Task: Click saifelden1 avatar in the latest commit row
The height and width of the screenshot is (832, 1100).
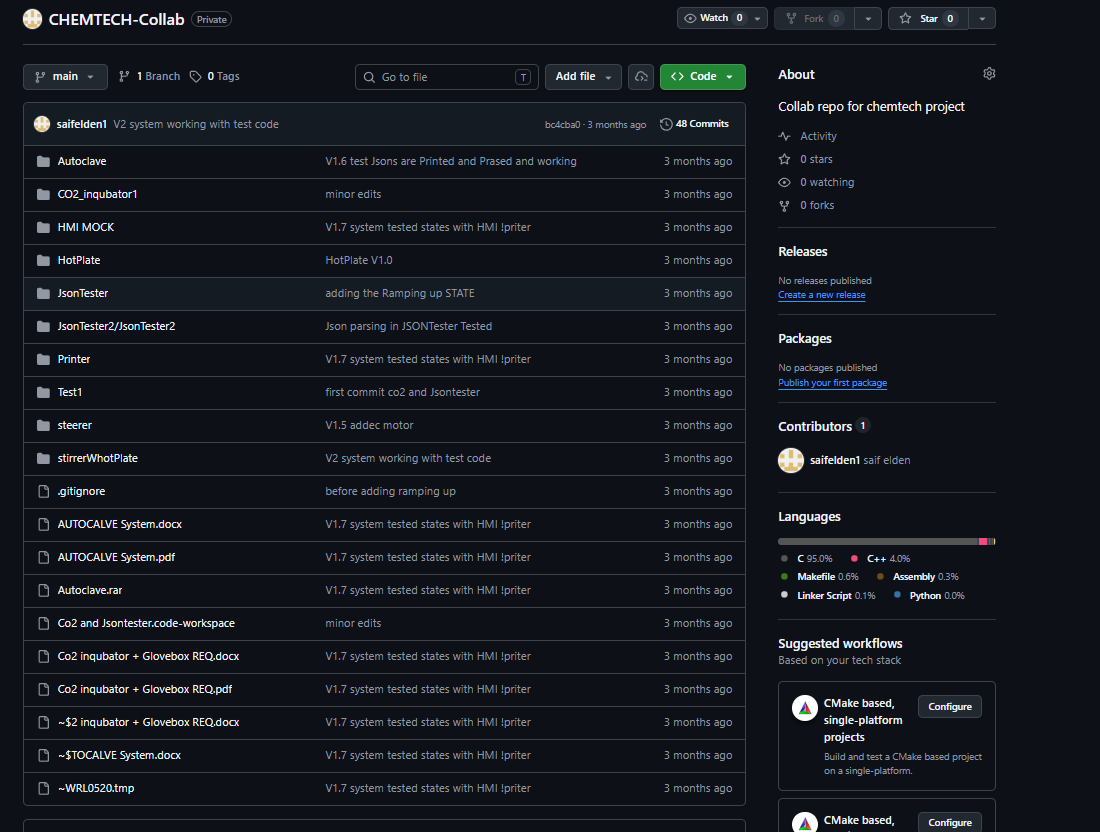Action: coord(42,124)
